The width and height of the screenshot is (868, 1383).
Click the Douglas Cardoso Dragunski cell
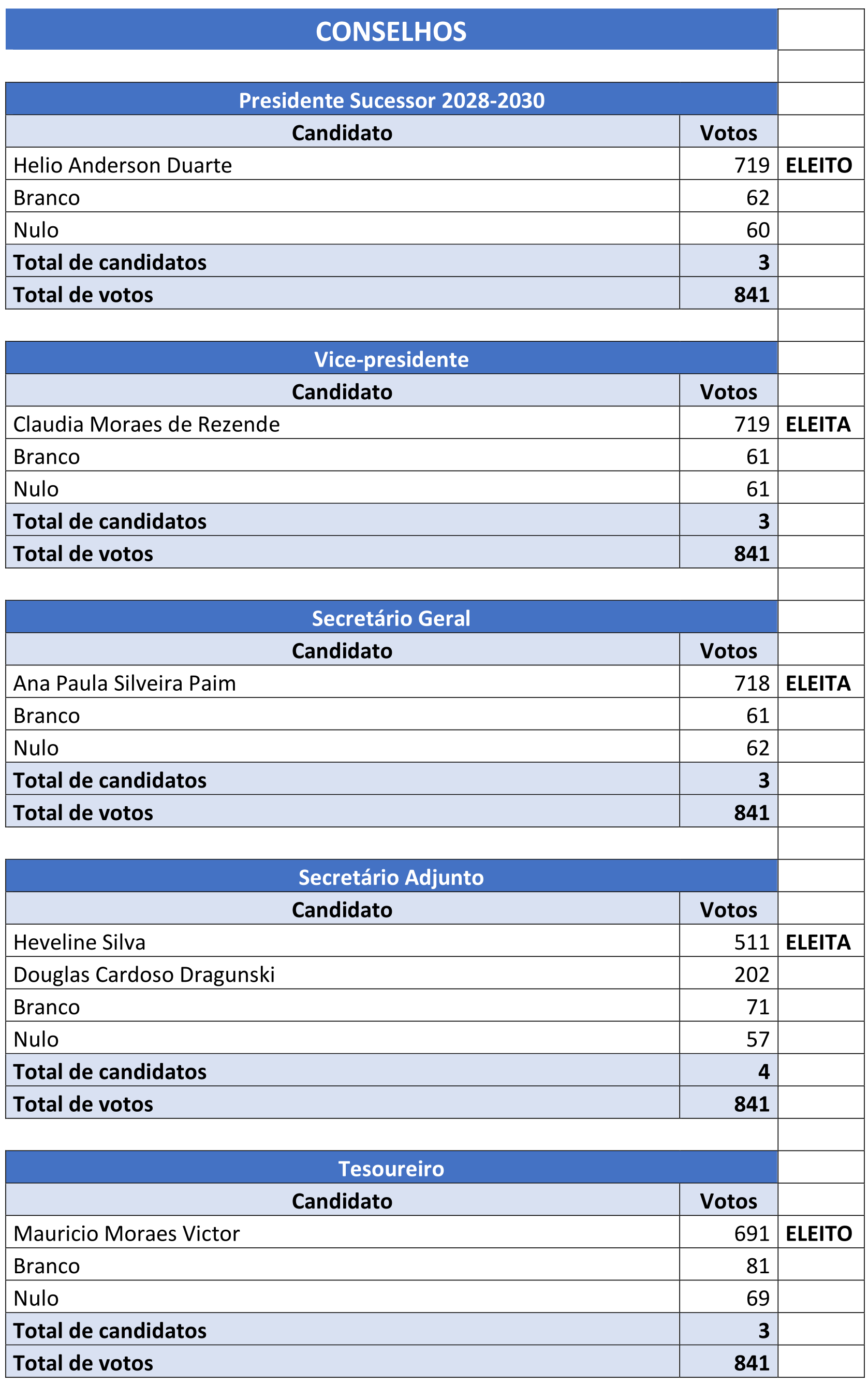click(x=143, y=974)
